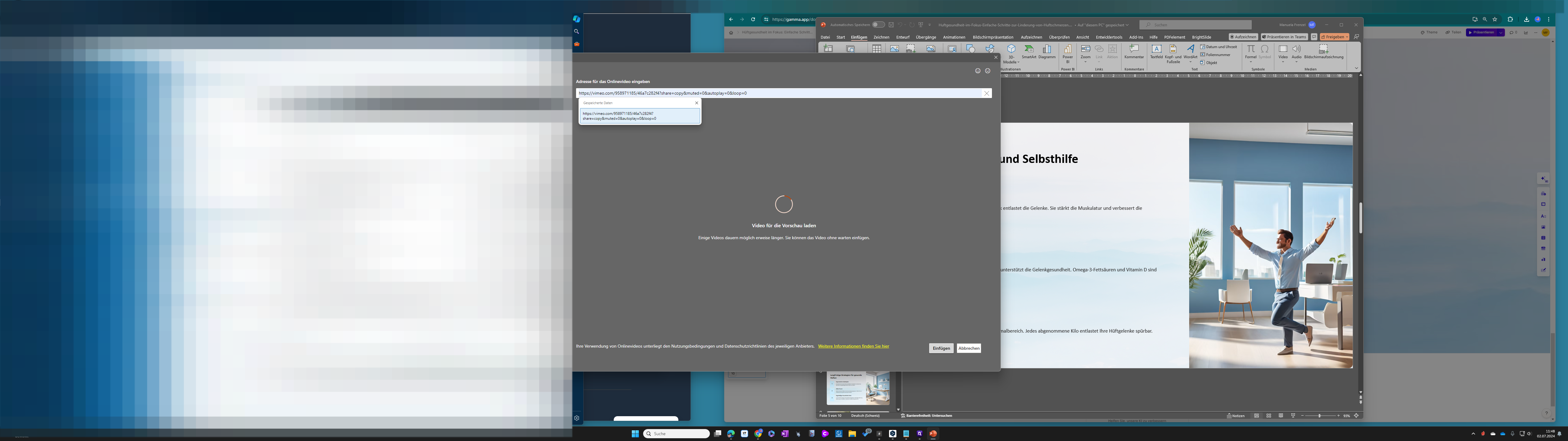
Task: Switch to the Entwurf ribbon tab
Action: pos(903,37)
